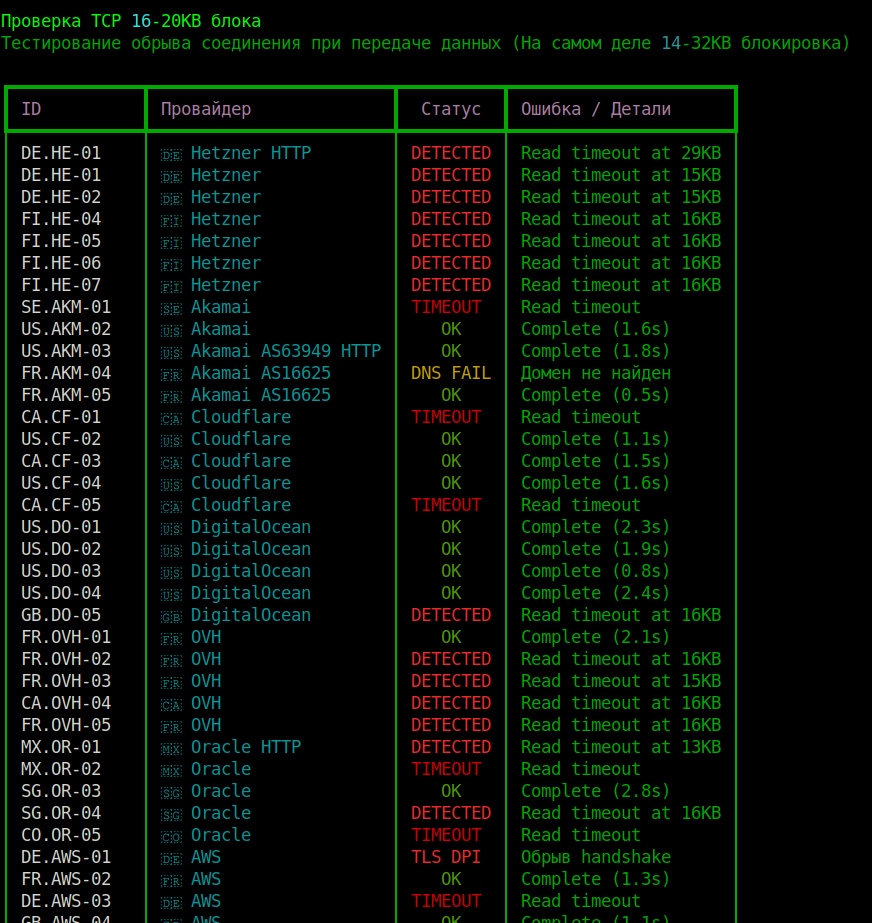Select 'Akamai AS16625' provider in FR.AKM-05 row

pos(261,395)
